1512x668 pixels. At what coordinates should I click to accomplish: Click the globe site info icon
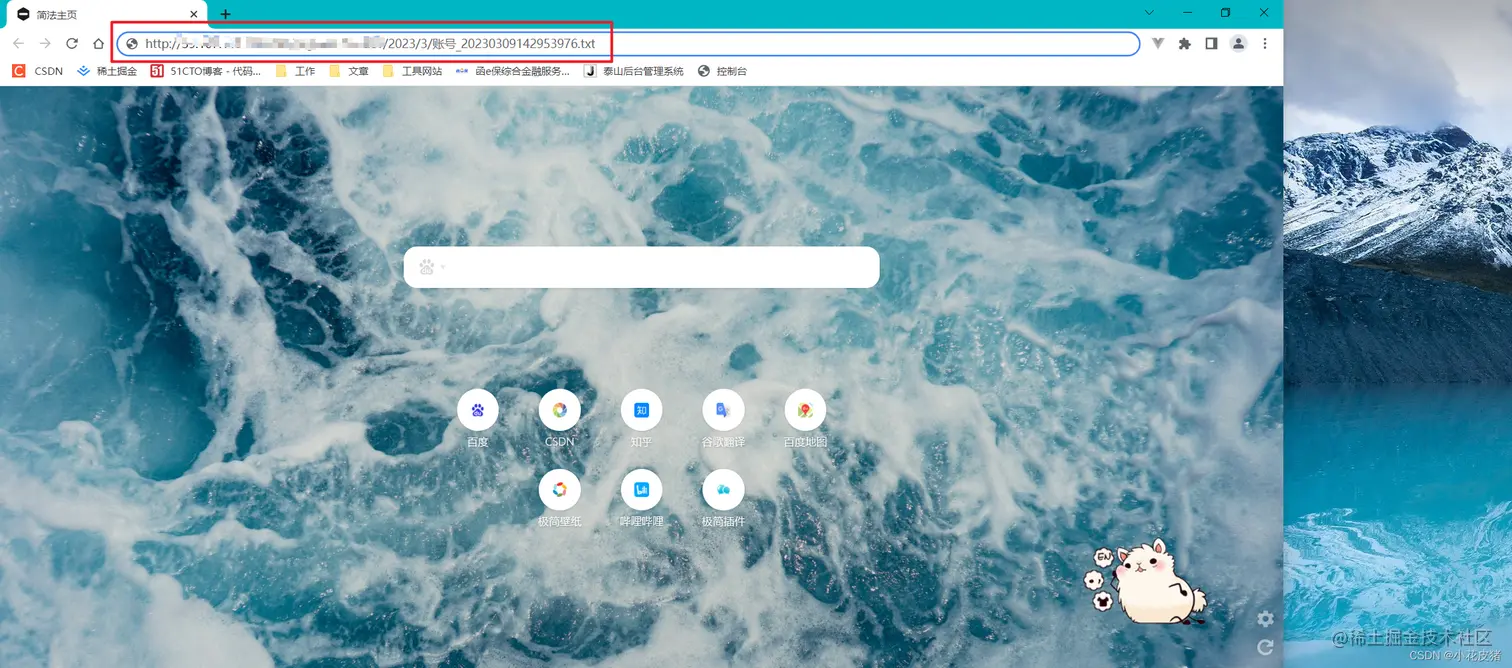[130, 44]
